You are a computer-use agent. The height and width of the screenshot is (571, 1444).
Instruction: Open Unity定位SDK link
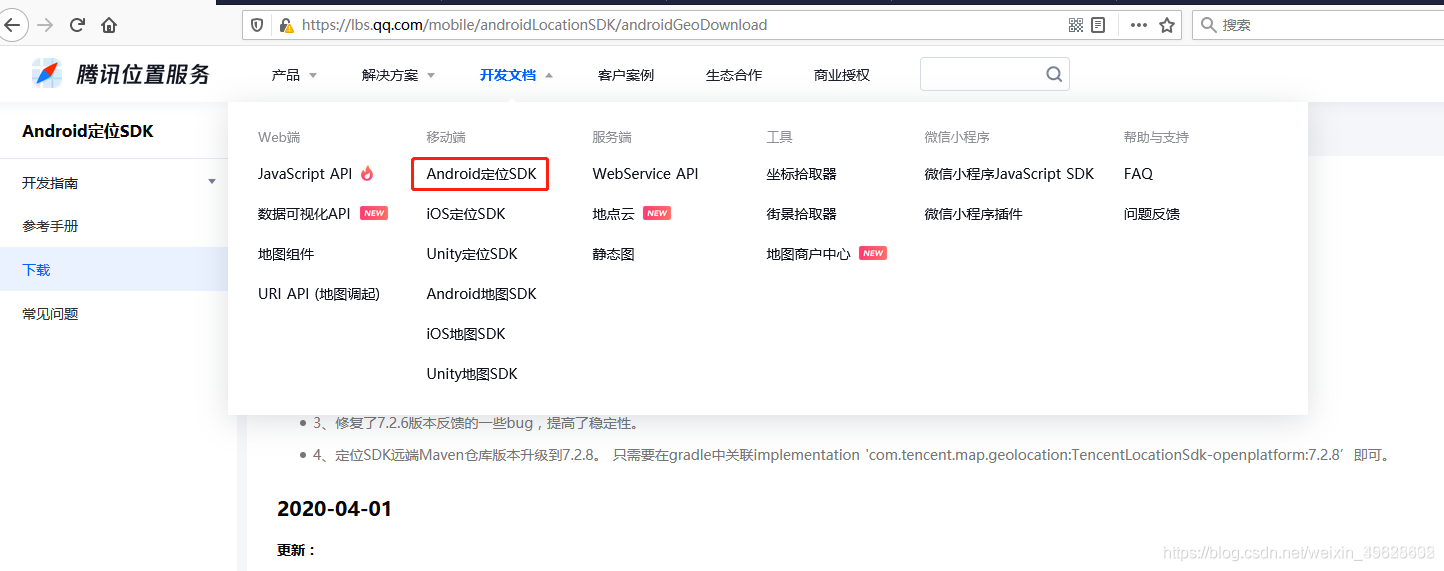point(472,254)
